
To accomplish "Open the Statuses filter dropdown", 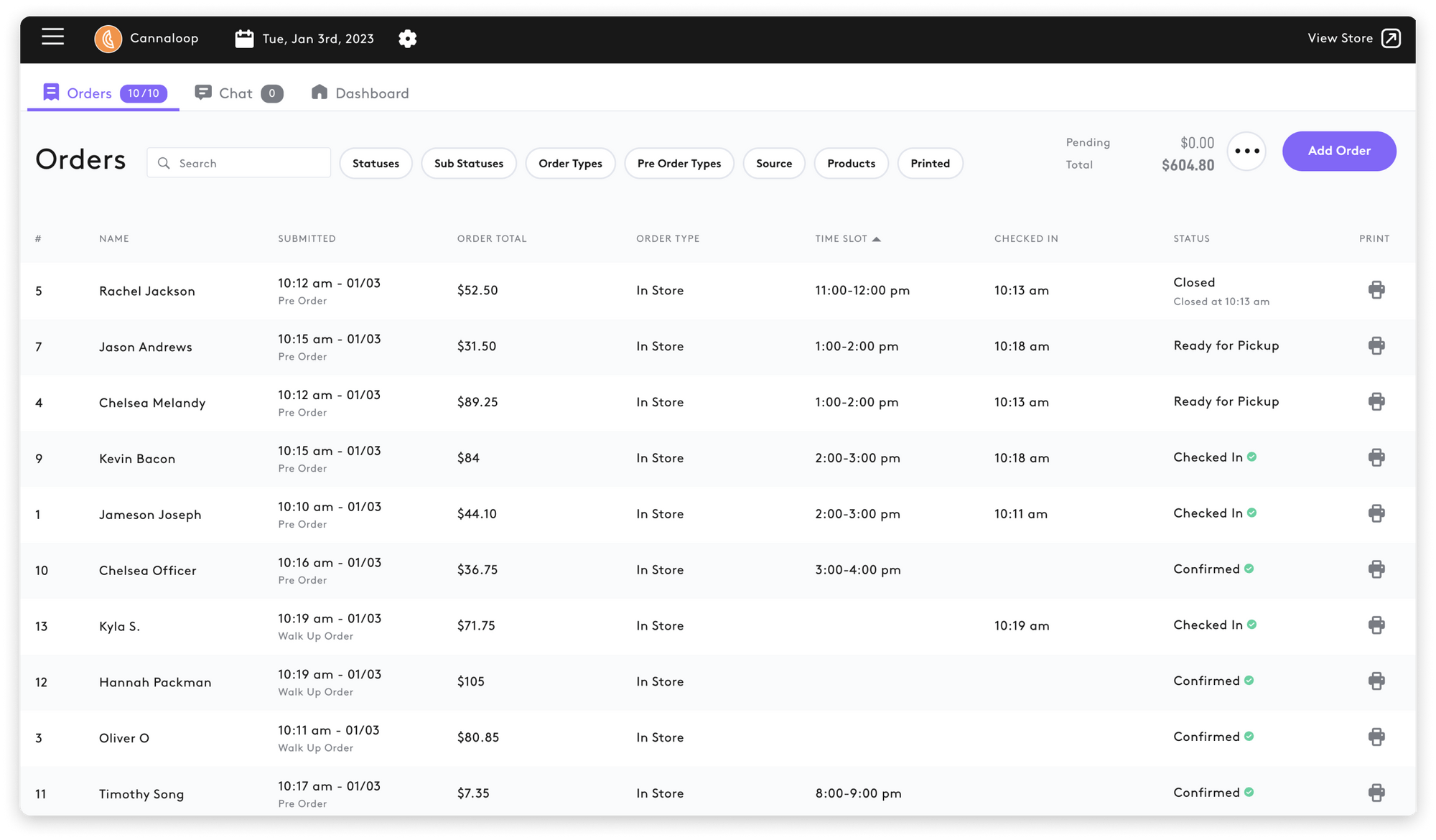I will (x=376, y=163).
